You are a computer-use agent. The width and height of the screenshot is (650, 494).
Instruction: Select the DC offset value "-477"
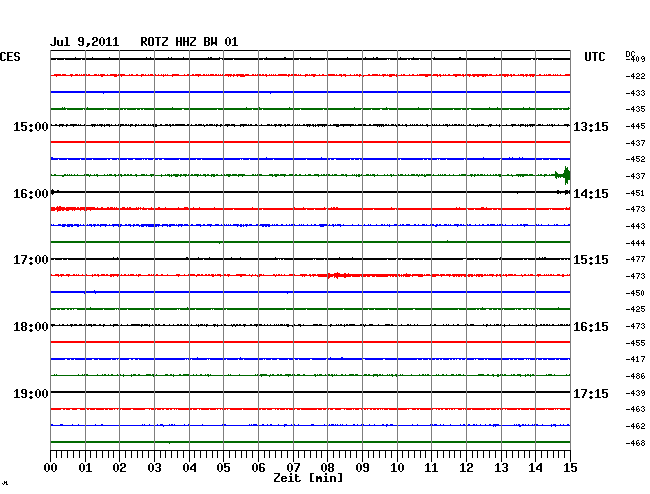[635, 259]
